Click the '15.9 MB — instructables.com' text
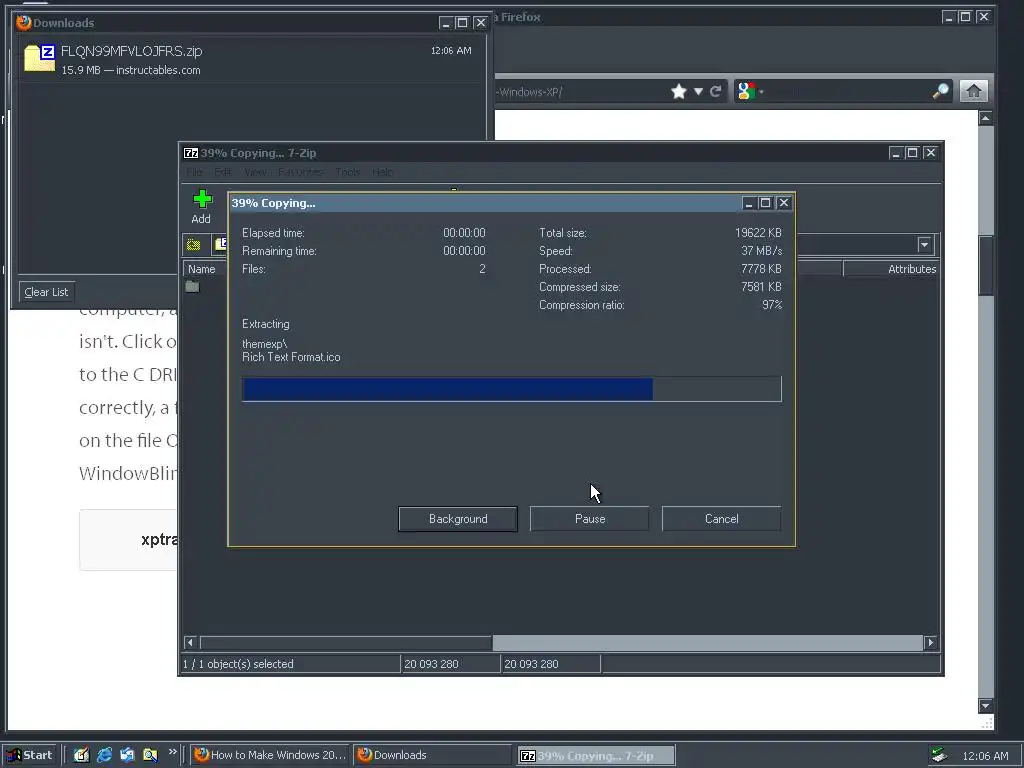Screen dimensions: 1024x768 (x=131, y=70)
